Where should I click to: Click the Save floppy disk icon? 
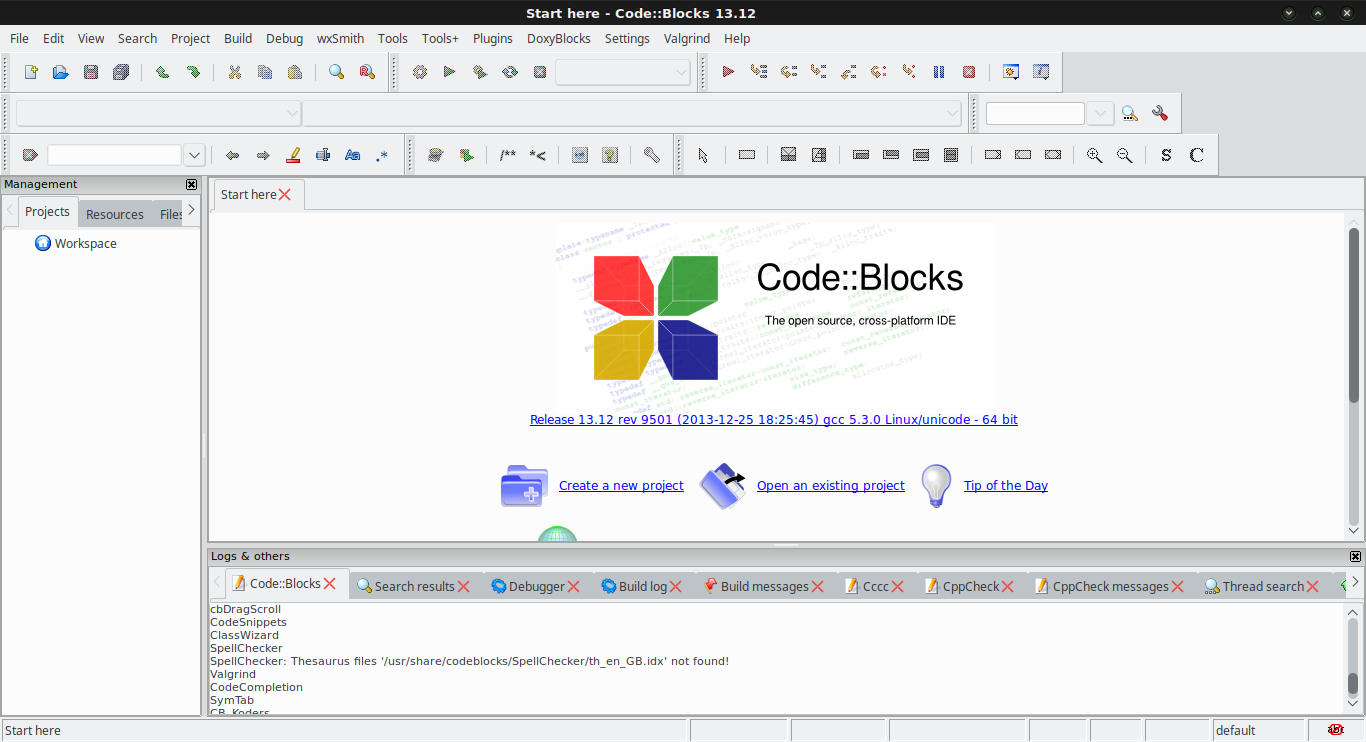click(x=91, y=72)
